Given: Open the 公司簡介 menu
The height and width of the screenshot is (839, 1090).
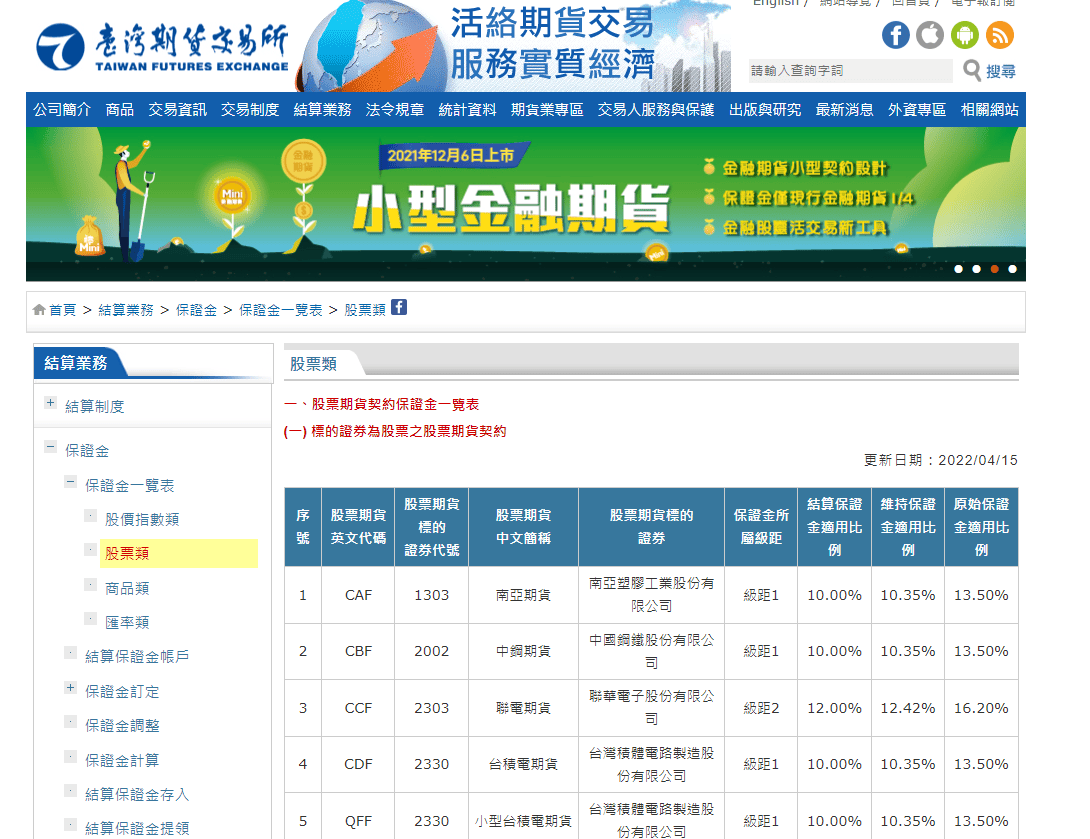Looking at the screenshot, I should pyautogui.click(x=62, y=110).
